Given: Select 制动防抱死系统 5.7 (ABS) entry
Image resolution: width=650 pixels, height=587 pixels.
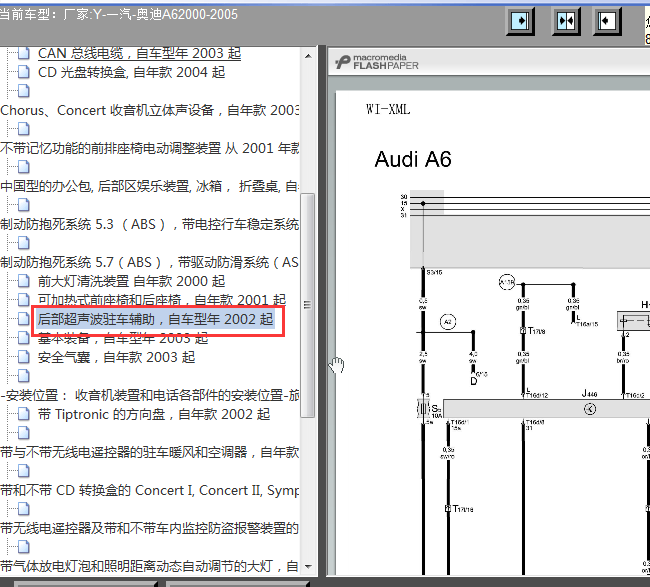Looking at the screenshot, I should tap(150, 262).
